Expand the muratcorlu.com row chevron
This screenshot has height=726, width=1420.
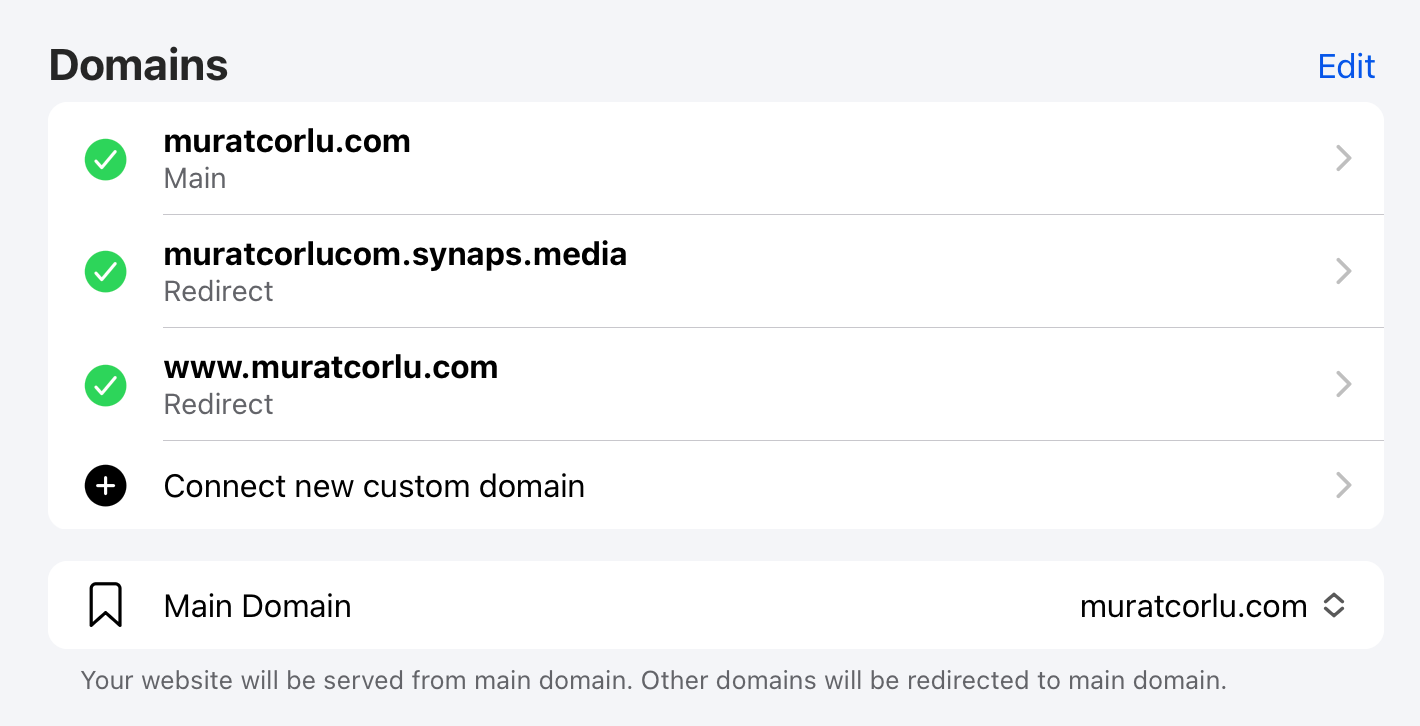pyautogui.click(x=1344, y=159)
